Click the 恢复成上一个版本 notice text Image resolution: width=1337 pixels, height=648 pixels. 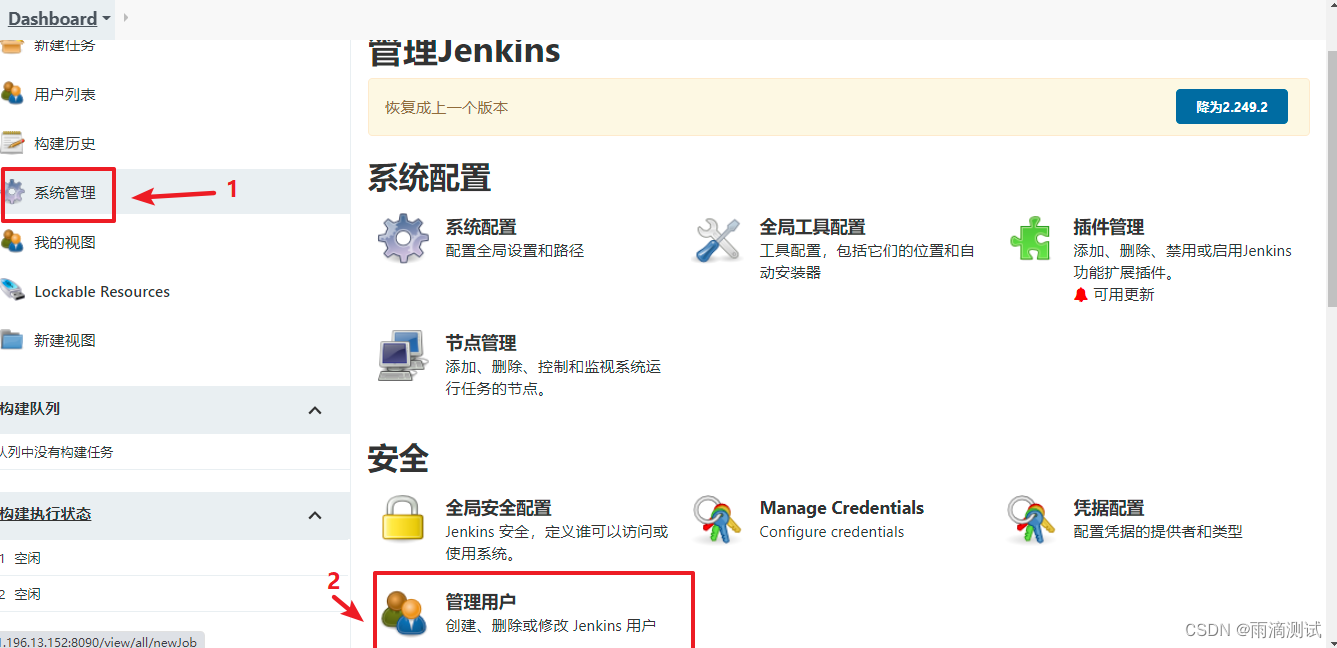coord(447,107)
